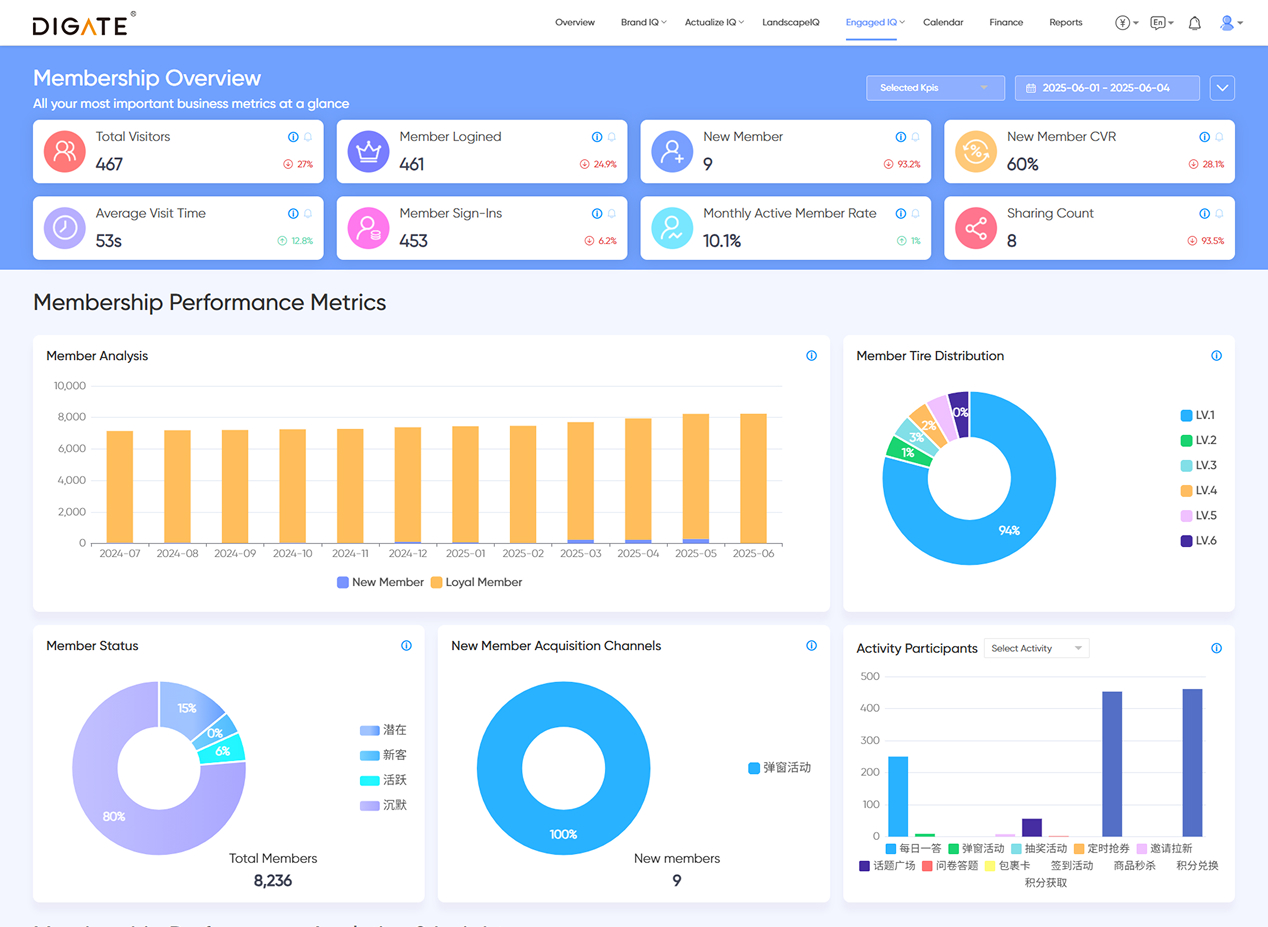The width and height of the screenshot is (1268, 927).
Task: Click the 话题广场 legend entry
Action: (x=887, y=866)
